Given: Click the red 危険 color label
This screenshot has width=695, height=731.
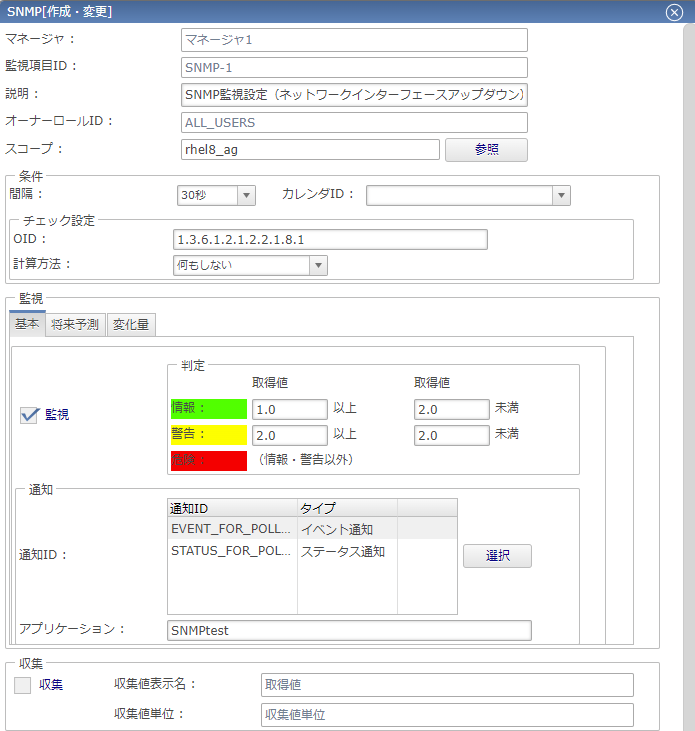Looking at the screenshot, I should [x=208, y=460].
